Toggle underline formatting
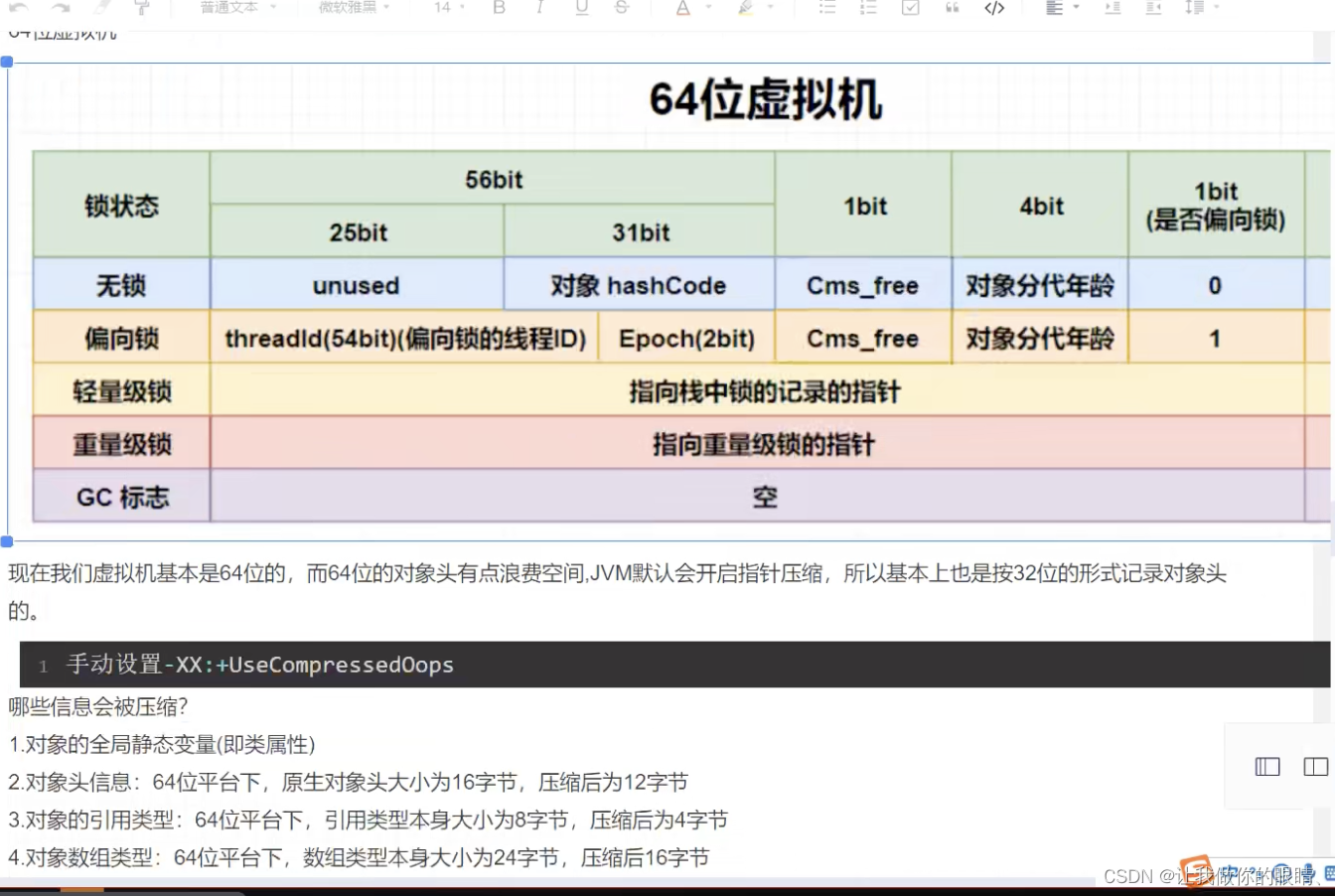1335x896 pixels. 581,8
